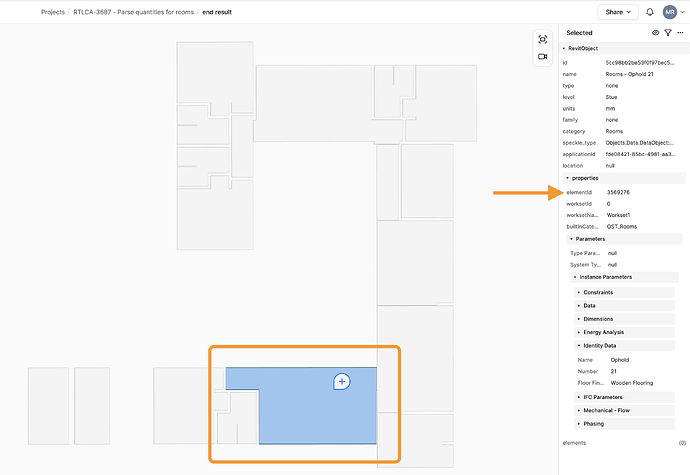Open the MR user avatar menu

tap(670, 12)
